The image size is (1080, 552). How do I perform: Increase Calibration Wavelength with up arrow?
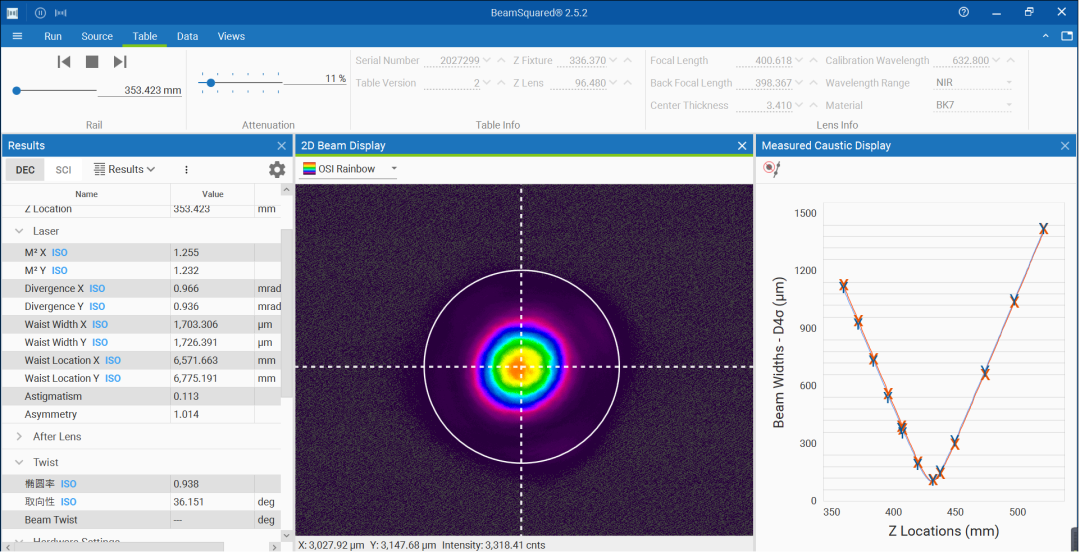(1010, 61)
